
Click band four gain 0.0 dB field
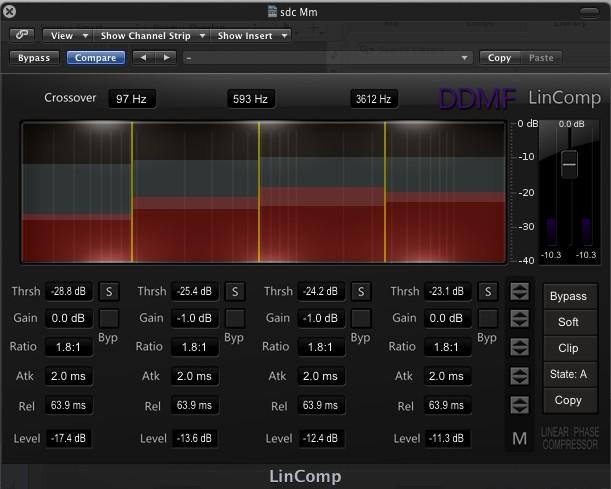(x=447, y=318)
